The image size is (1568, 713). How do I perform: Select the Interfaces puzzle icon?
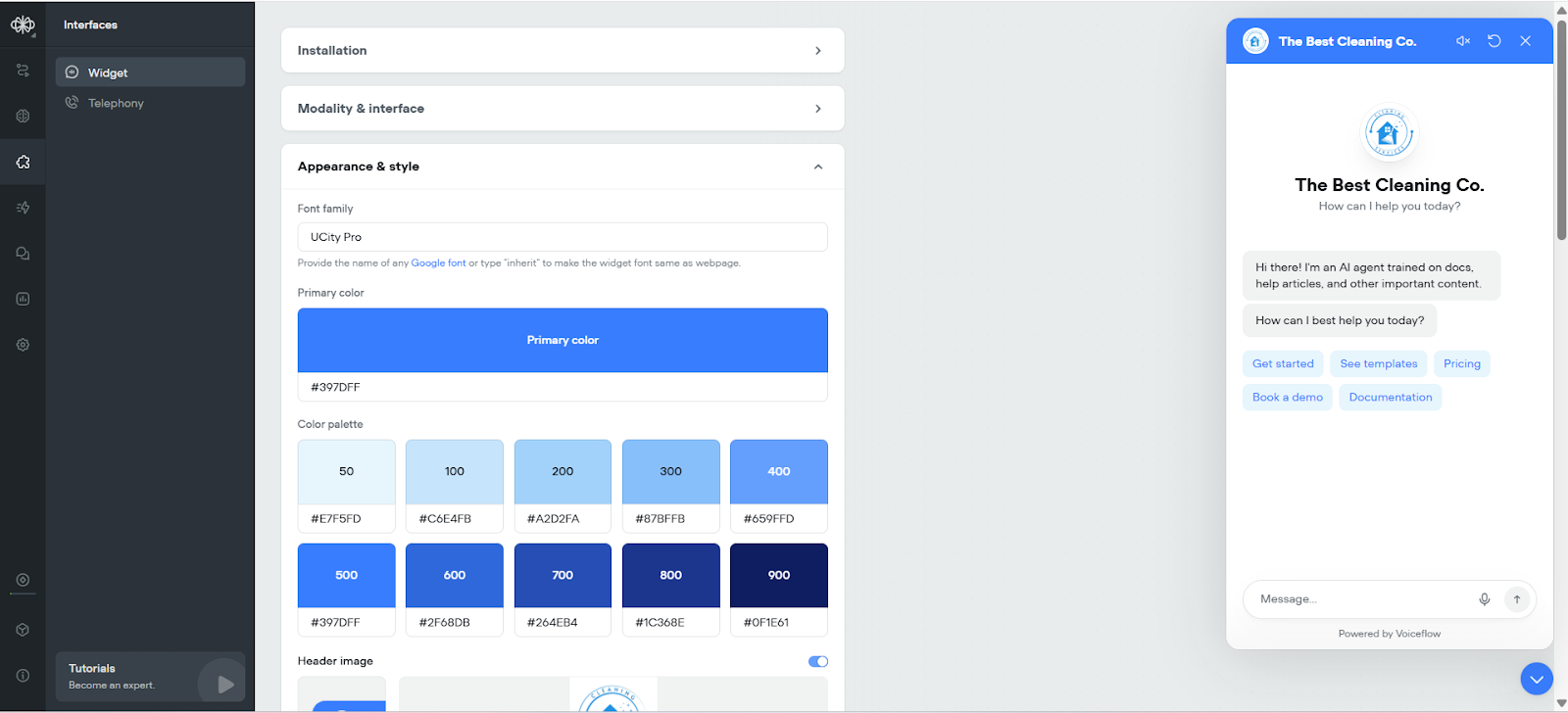pyautogui.click(x=23, y=162)
